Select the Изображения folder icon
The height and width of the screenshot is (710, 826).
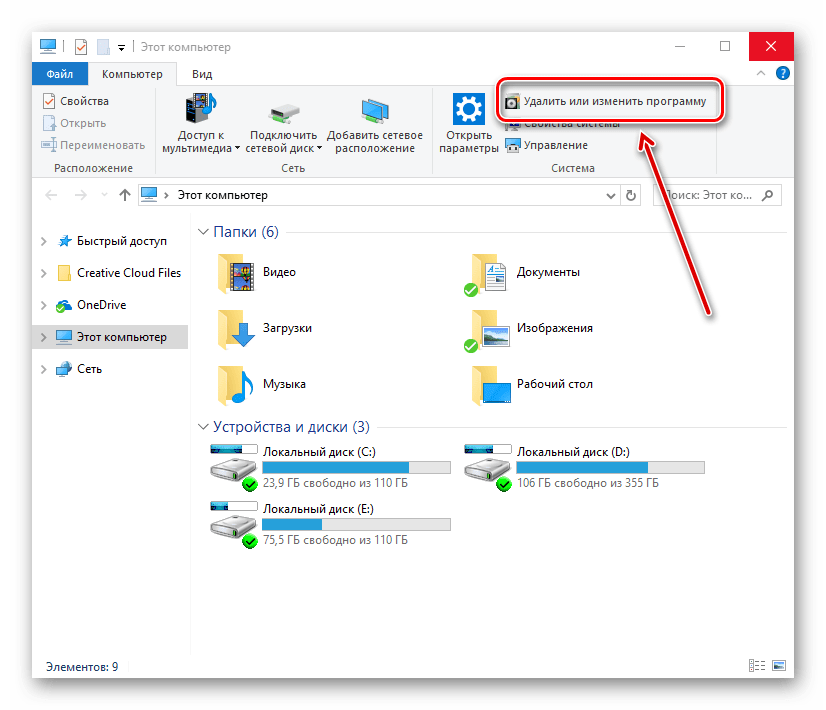click(x=487, y=331)
